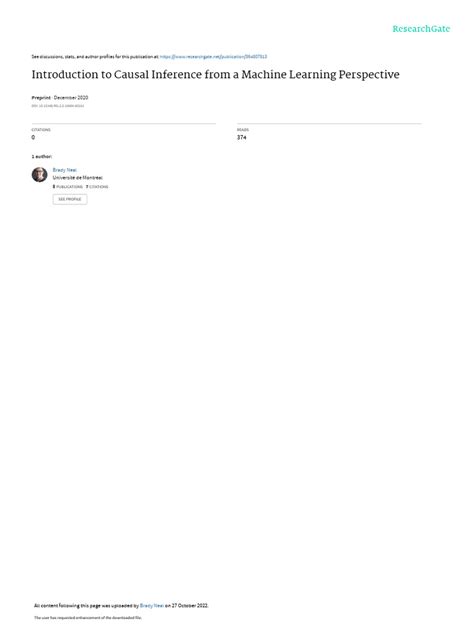Open the Brady Neal uploader link in the footer

click(x=152, y=605)
